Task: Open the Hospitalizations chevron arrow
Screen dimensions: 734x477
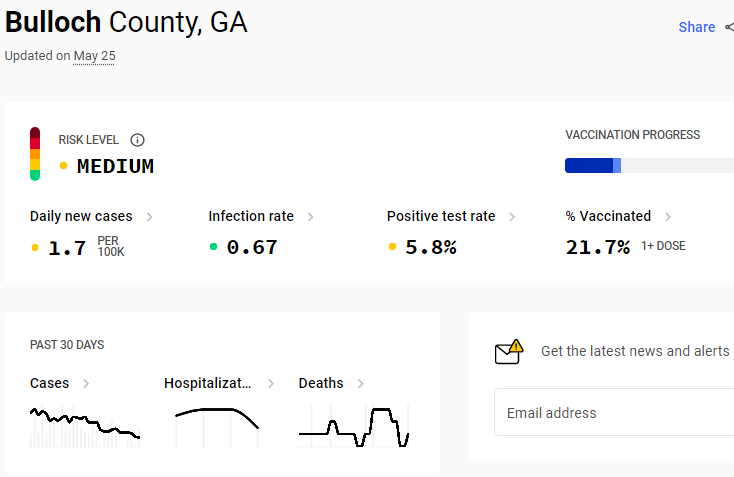Action: (271, 384)
